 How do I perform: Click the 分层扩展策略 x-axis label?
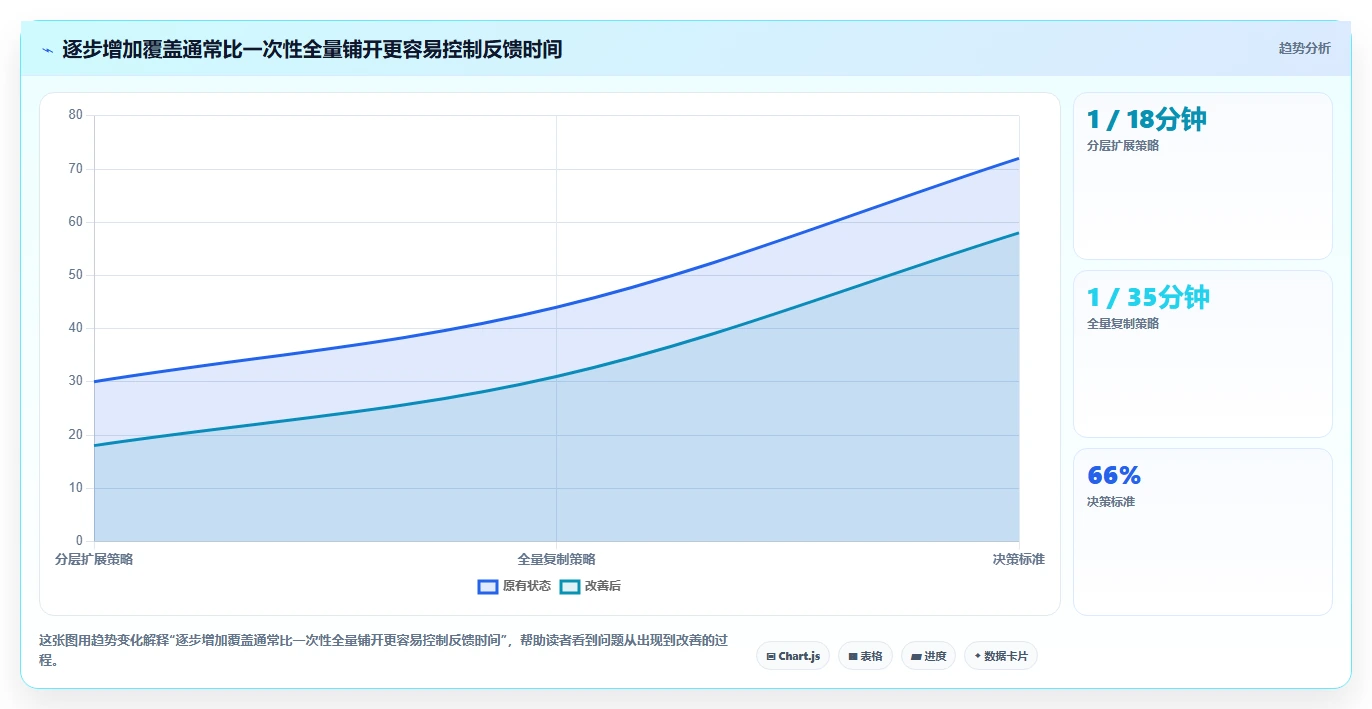point(94,560)
